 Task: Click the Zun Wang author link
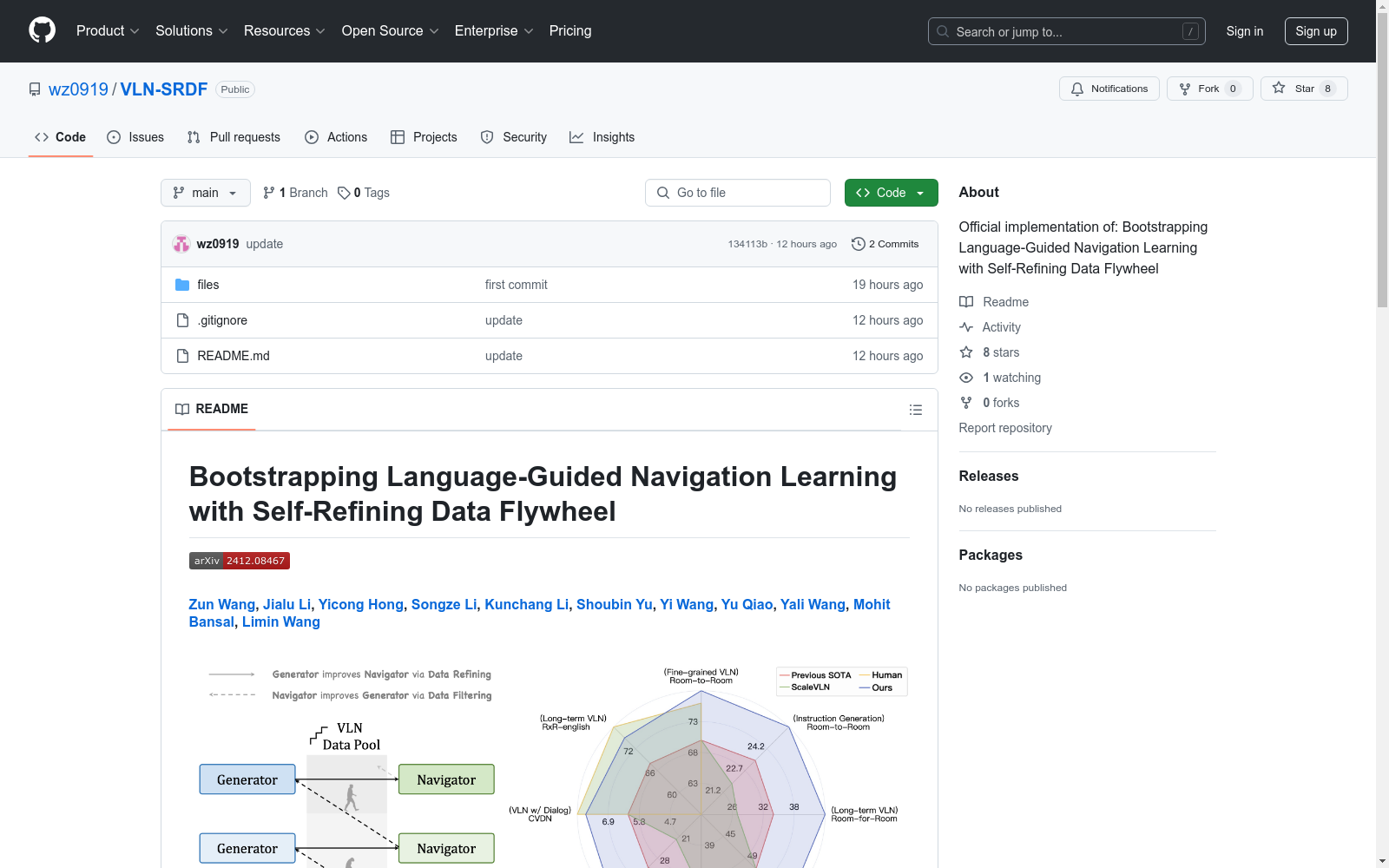coord(222,604)
